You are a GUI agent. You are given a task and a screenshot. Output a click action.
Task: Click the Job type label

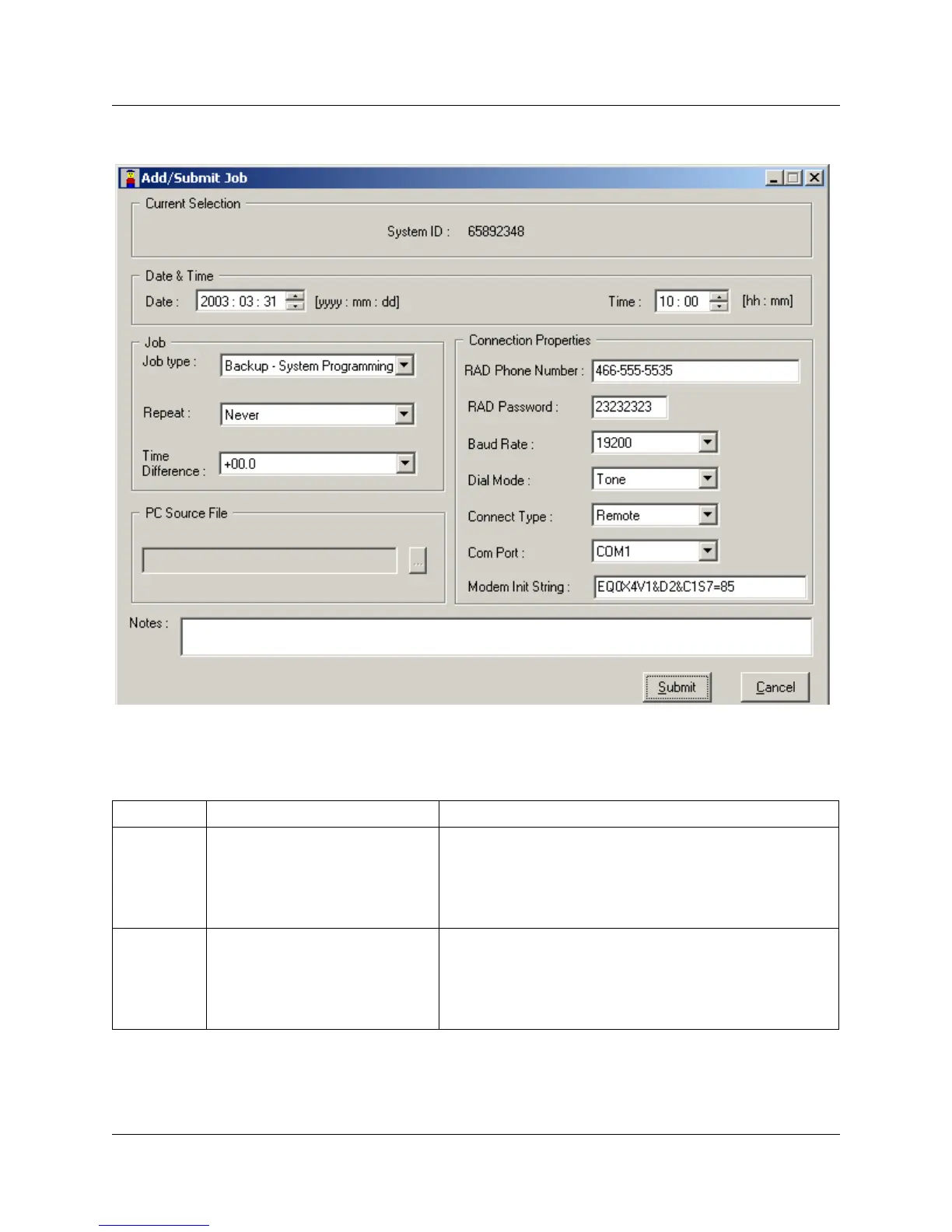[169, 362]
